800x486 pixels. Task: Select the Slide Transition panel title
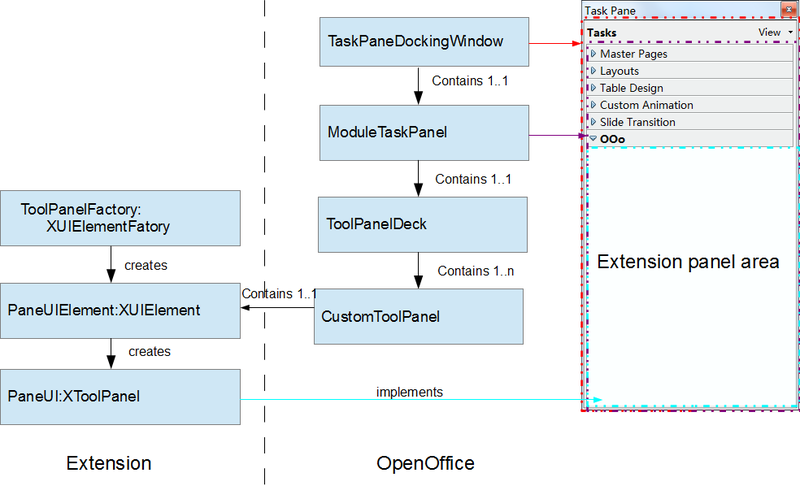click(638, 122)
